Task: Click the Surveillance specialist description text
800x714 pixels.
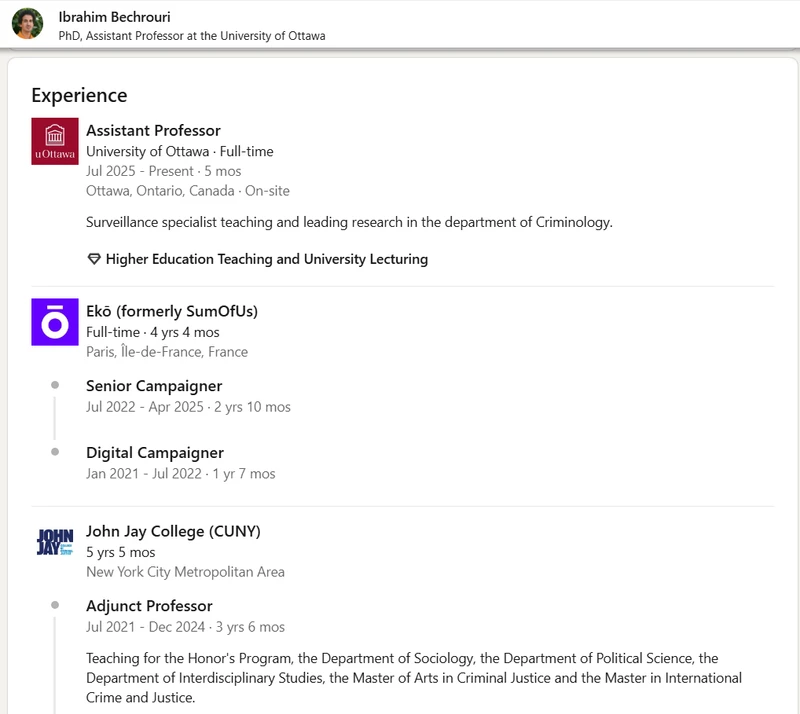Action: pos(349,222)
